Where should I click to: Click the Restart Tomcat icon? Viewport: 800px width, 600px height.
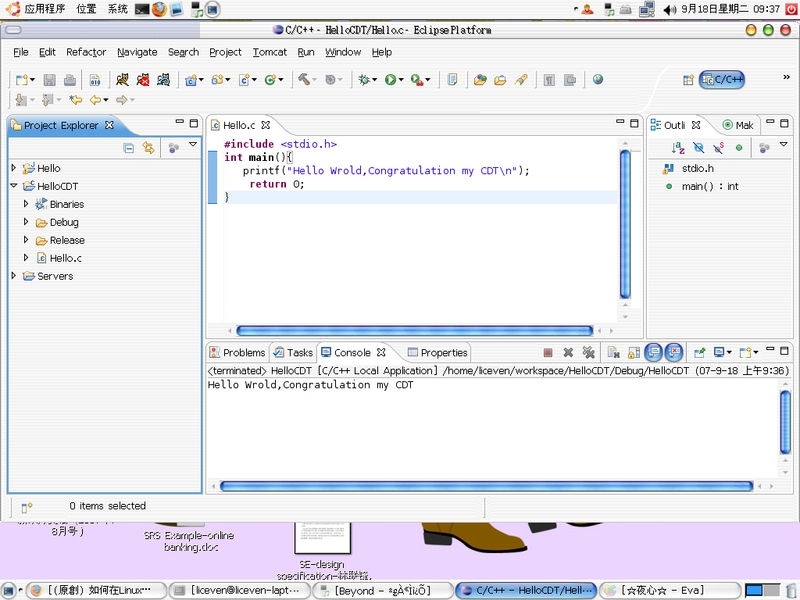pyautogui.click(x=163, y=79)
